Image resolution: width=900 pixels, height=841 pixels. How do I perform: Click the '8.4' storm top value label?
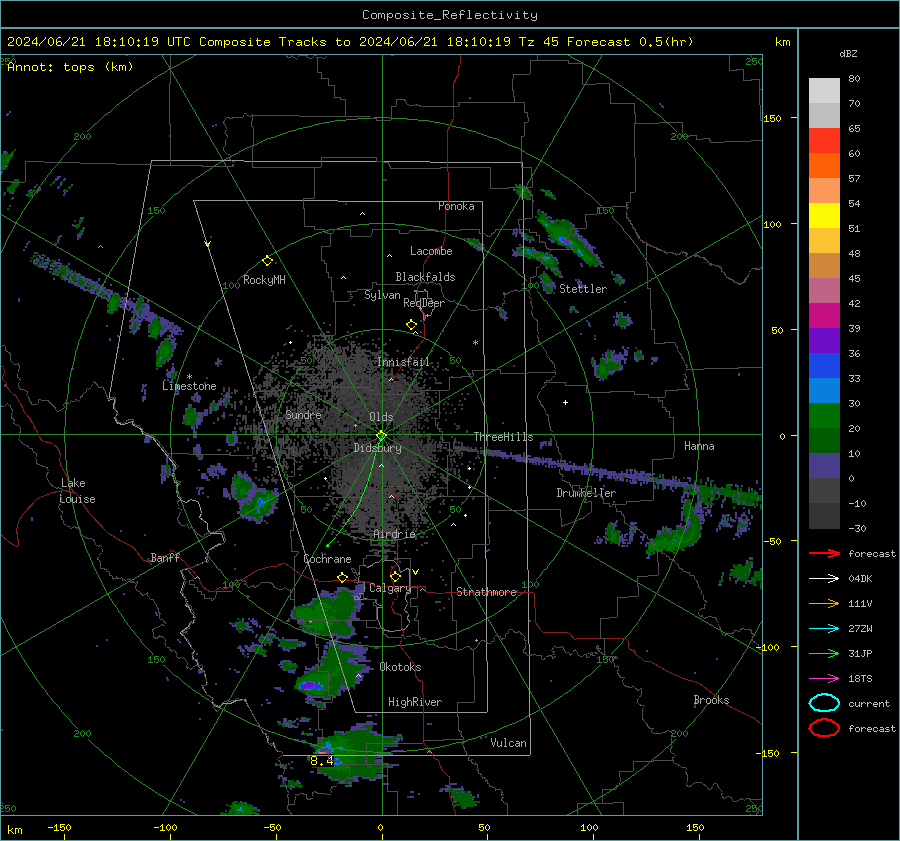321,761
